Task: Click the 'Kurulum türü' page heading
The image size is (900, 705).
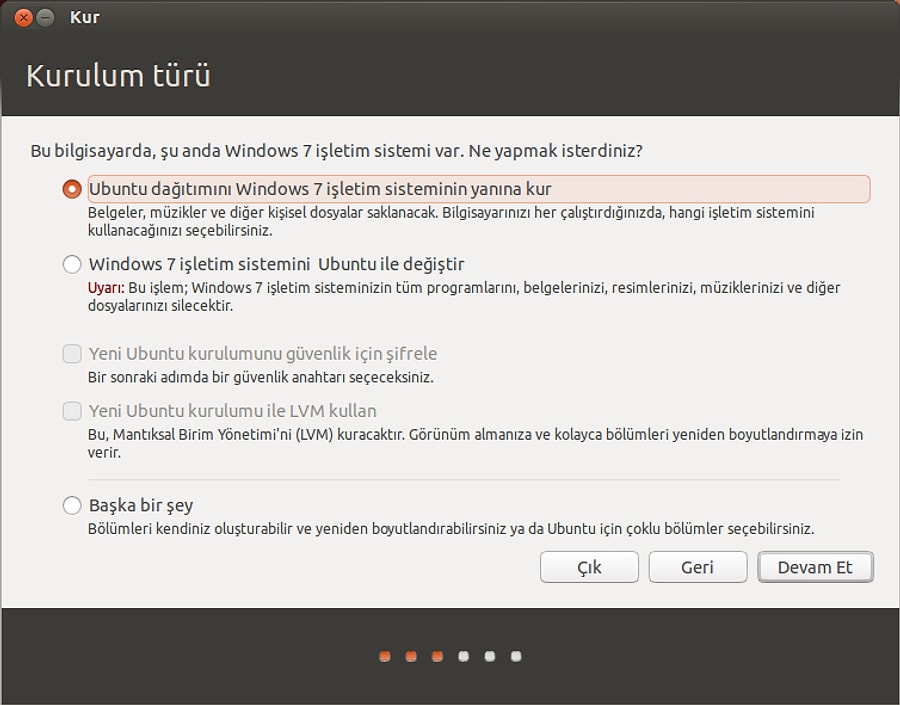Action: coord(118,77)
